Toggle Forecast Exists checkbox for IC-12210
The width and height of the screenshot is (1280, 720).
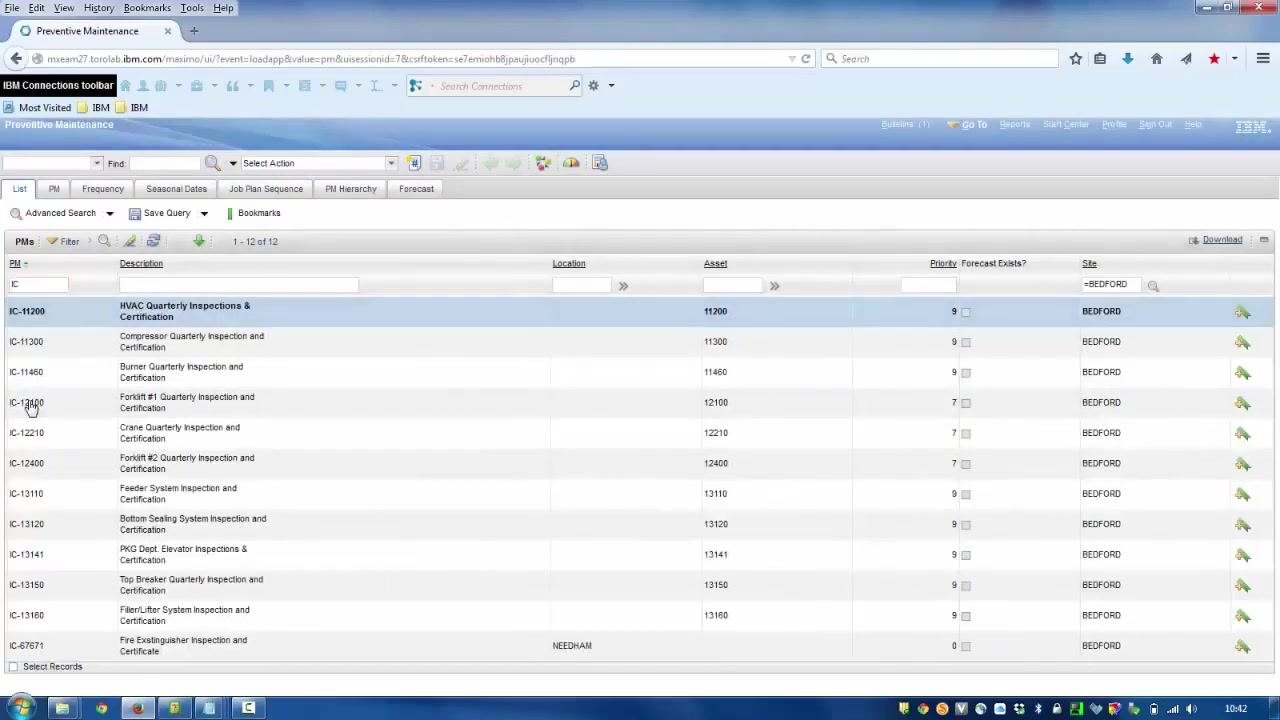[x=965, y=433]
